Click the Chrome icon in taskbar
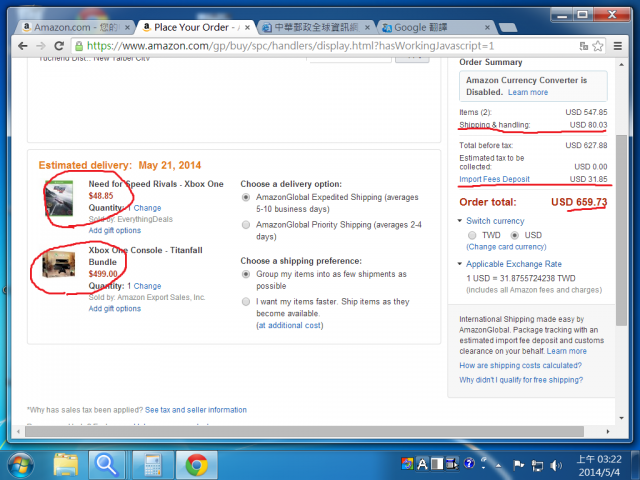 [x=196, y=465]
